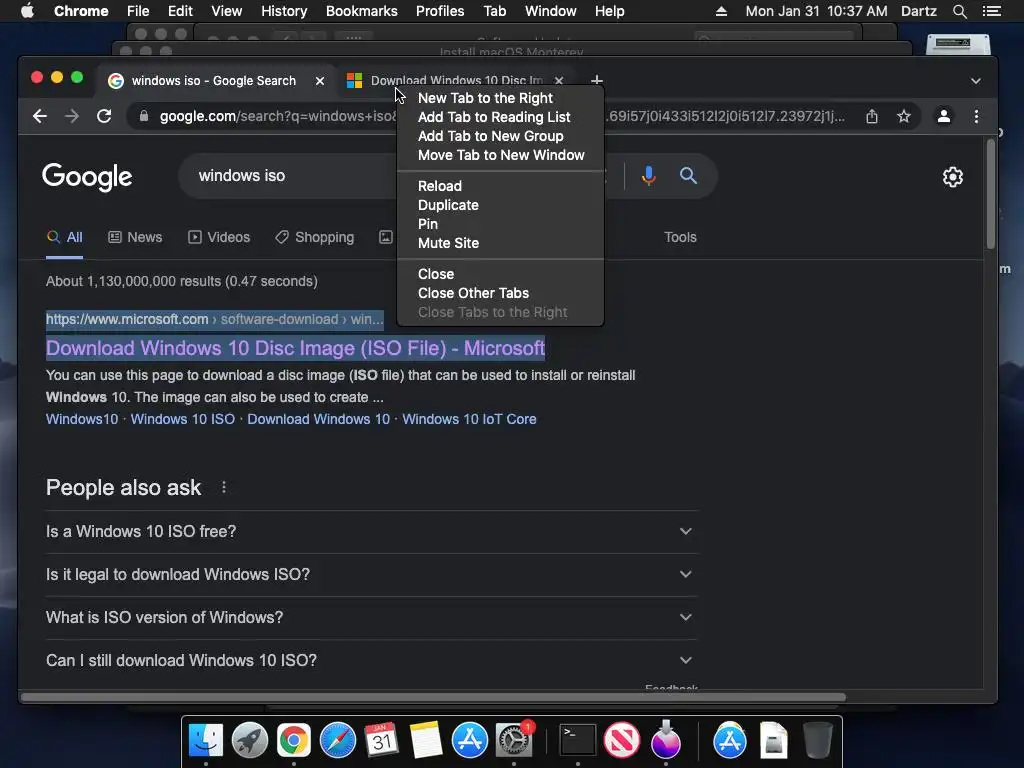The width and height of the screenshot is (1024, 768).
Task: Open the News app in Dock
Action: point(622,741)
